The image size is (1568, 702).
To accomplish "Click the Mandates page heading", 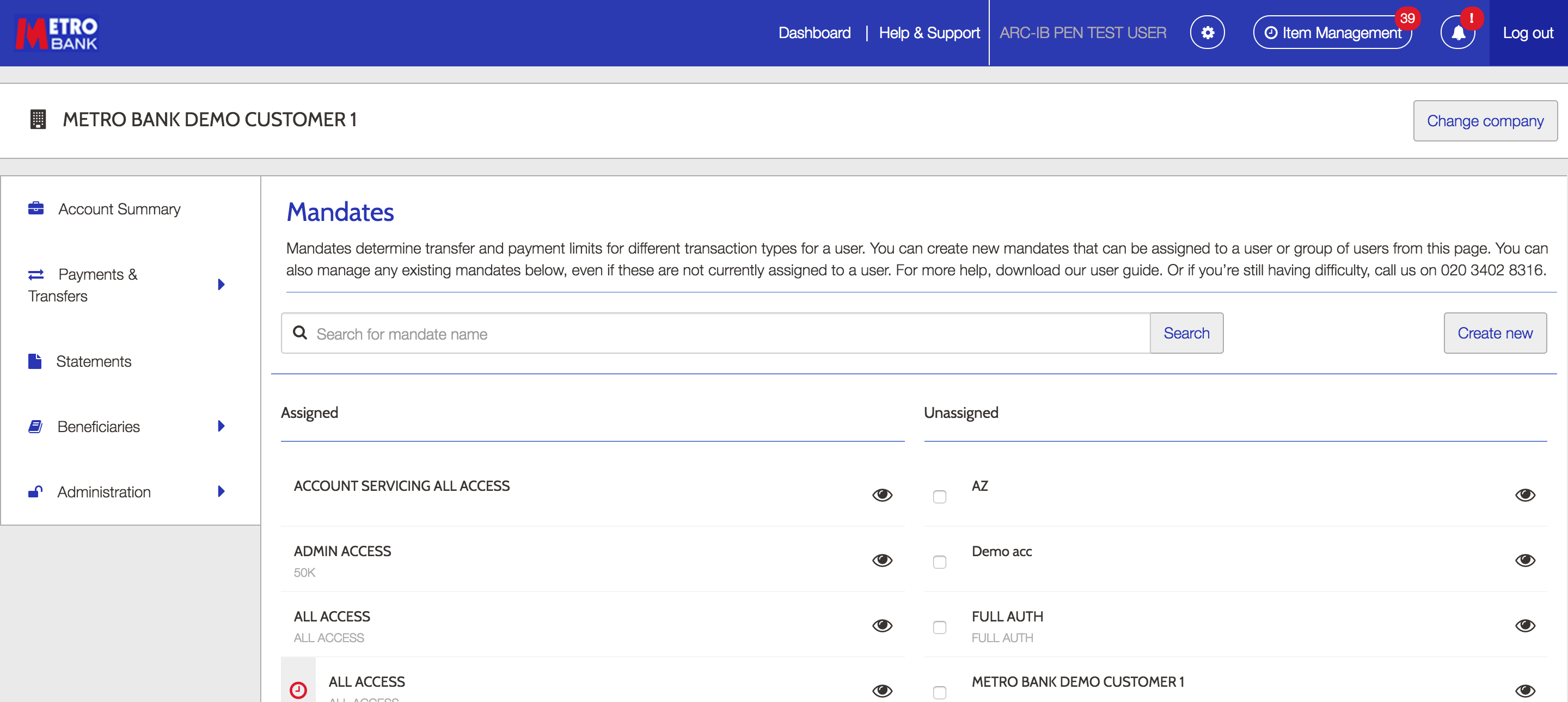I will click(x=340, y=212).
